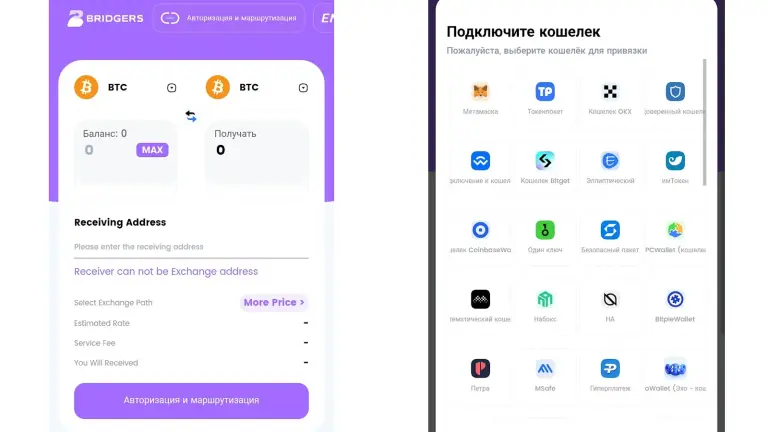Pick the SafePal wallet icon

coord(610,230)
